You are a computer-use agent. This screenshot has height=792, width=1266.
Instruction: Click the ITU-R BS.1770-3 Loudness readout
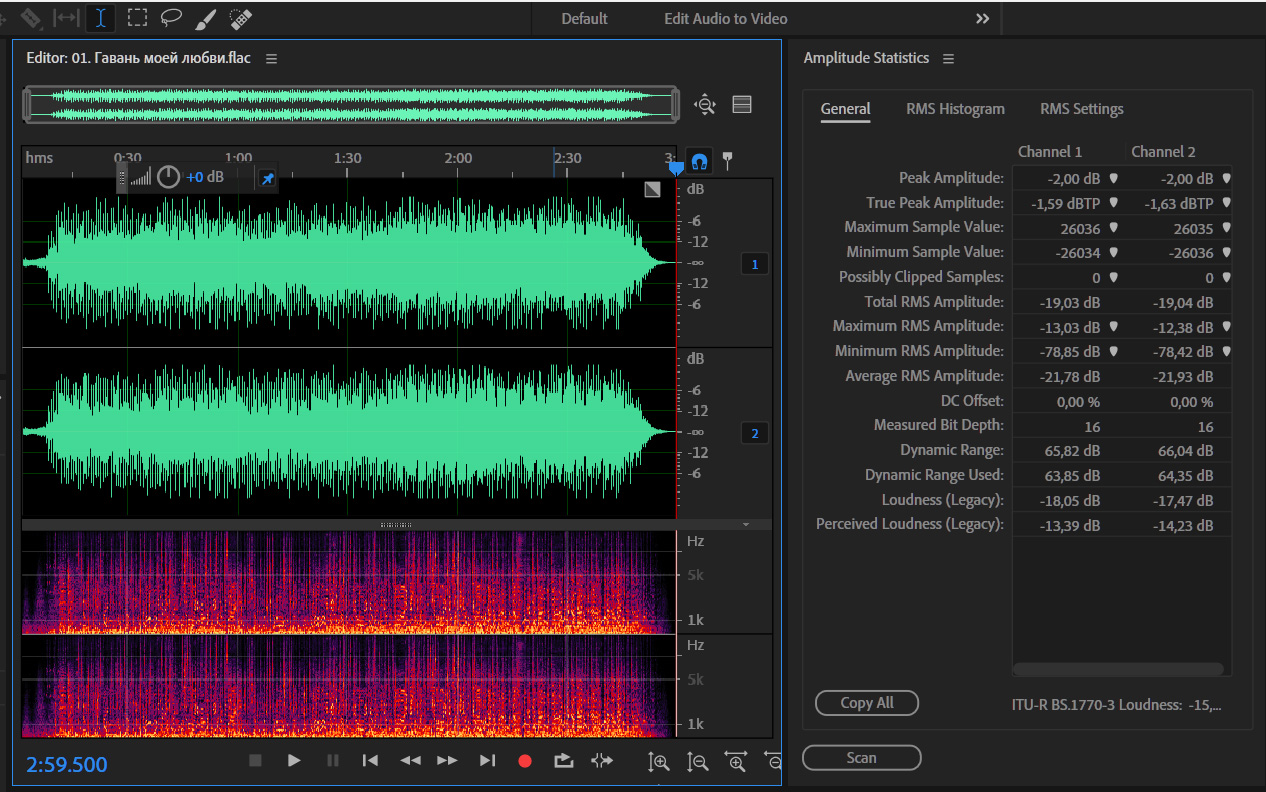click(x=1117, y=705)
